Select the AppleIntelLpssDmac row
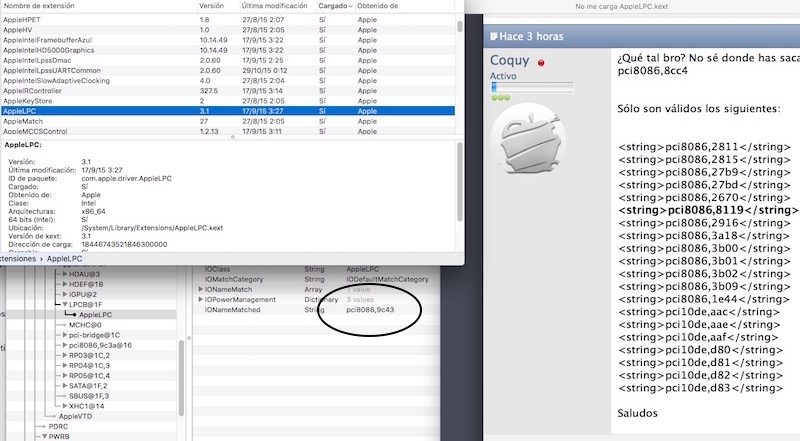Image resolution: width=800 pixels, height=441 pixels. coord(228,60)
